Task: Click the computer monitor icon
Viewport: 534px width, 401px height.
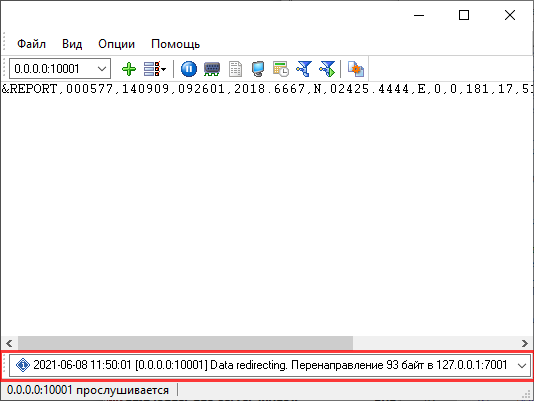Action: pyautogui.click(x=258, y=69)
